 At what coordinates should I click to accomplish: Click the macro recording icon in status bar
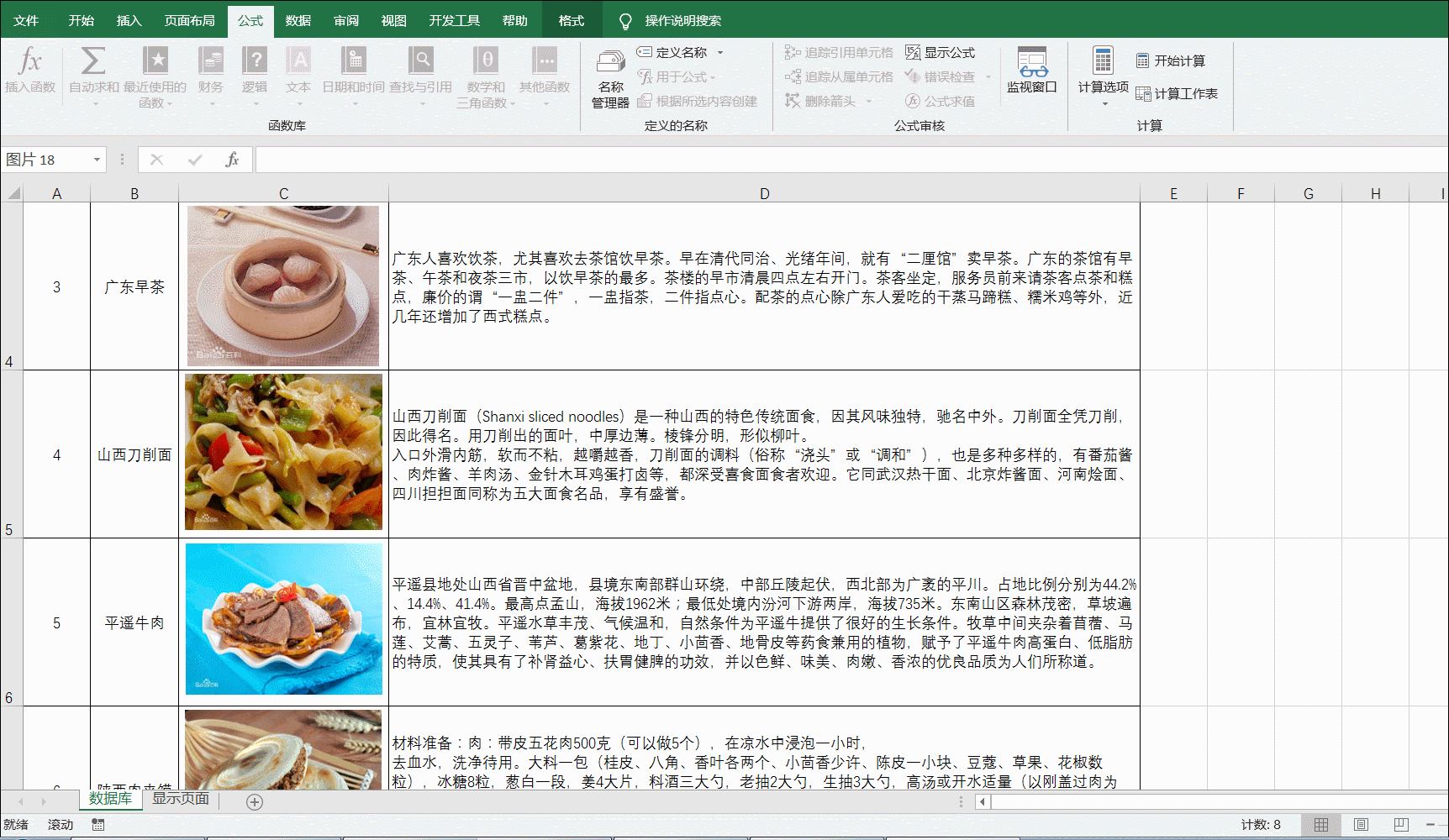coord(98,825)
